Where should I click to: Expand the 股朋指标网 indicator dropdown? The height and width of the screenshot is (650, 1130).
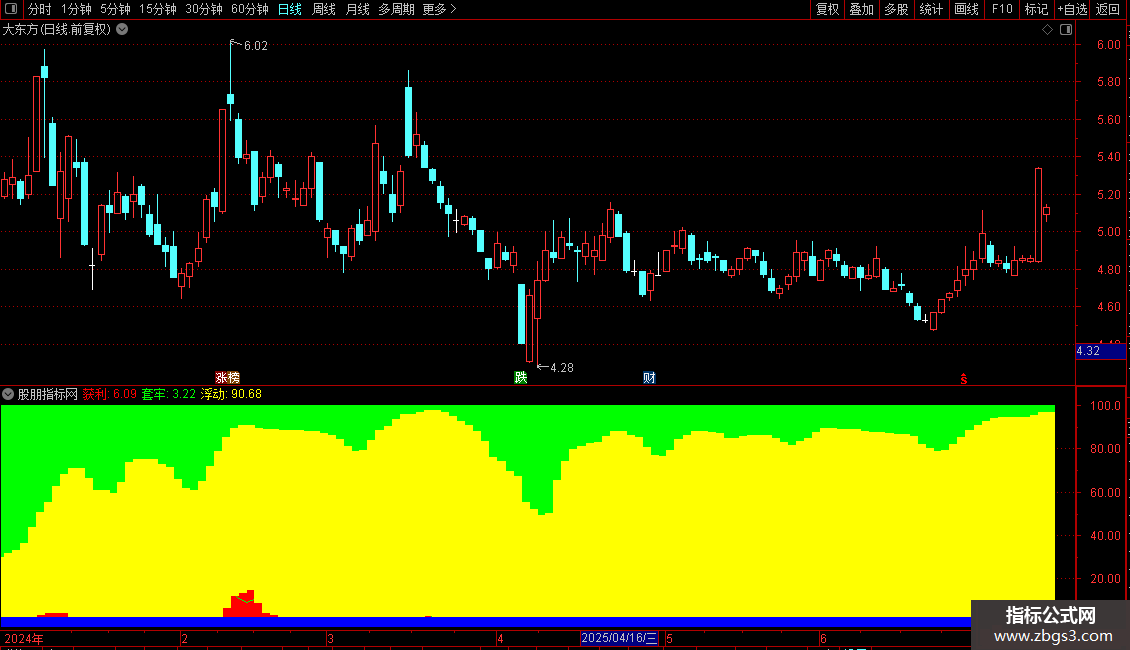[x=8, y=394]
